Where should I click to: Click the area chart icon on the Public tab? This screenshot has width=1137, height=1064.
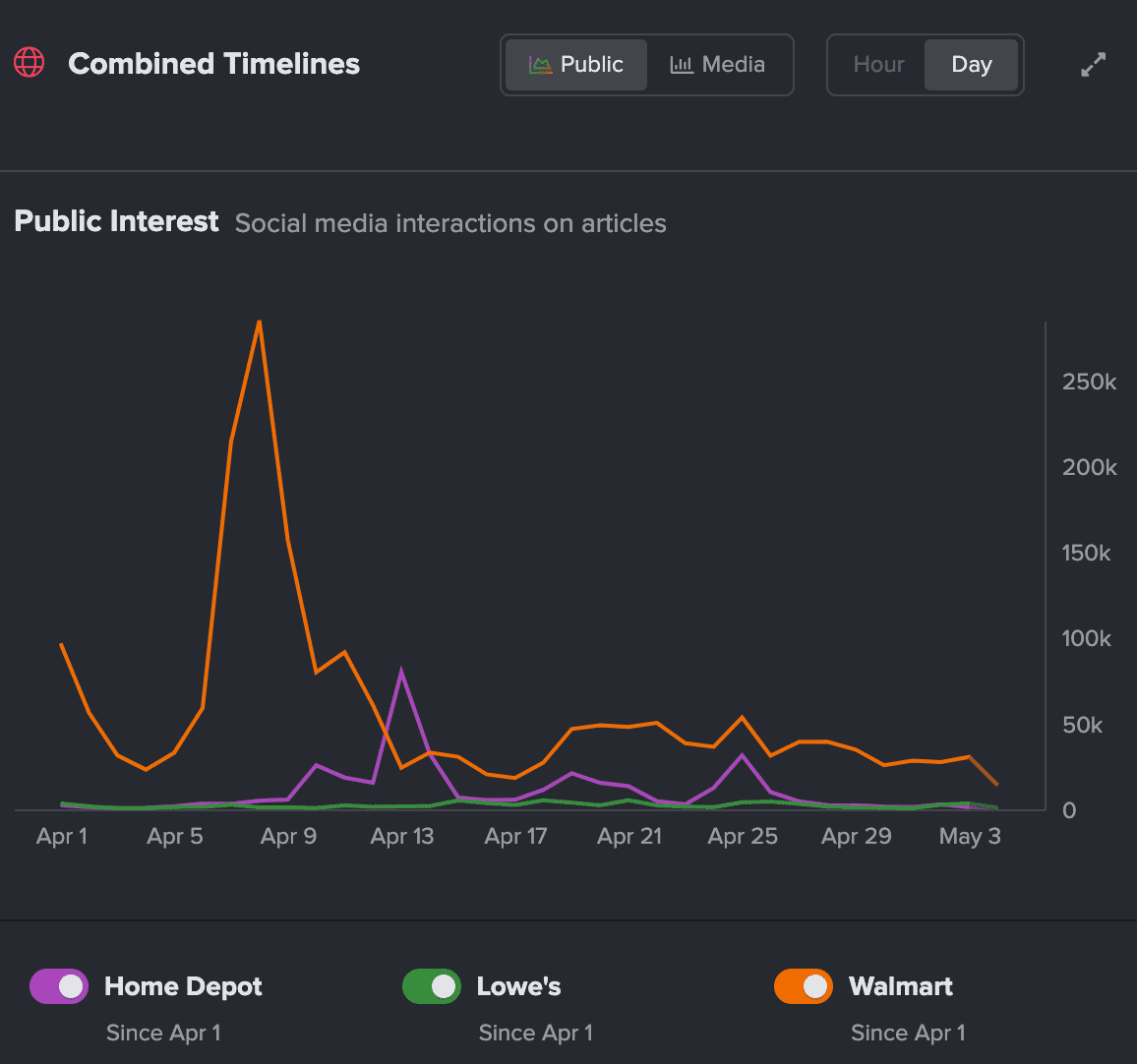coord(541,63)
